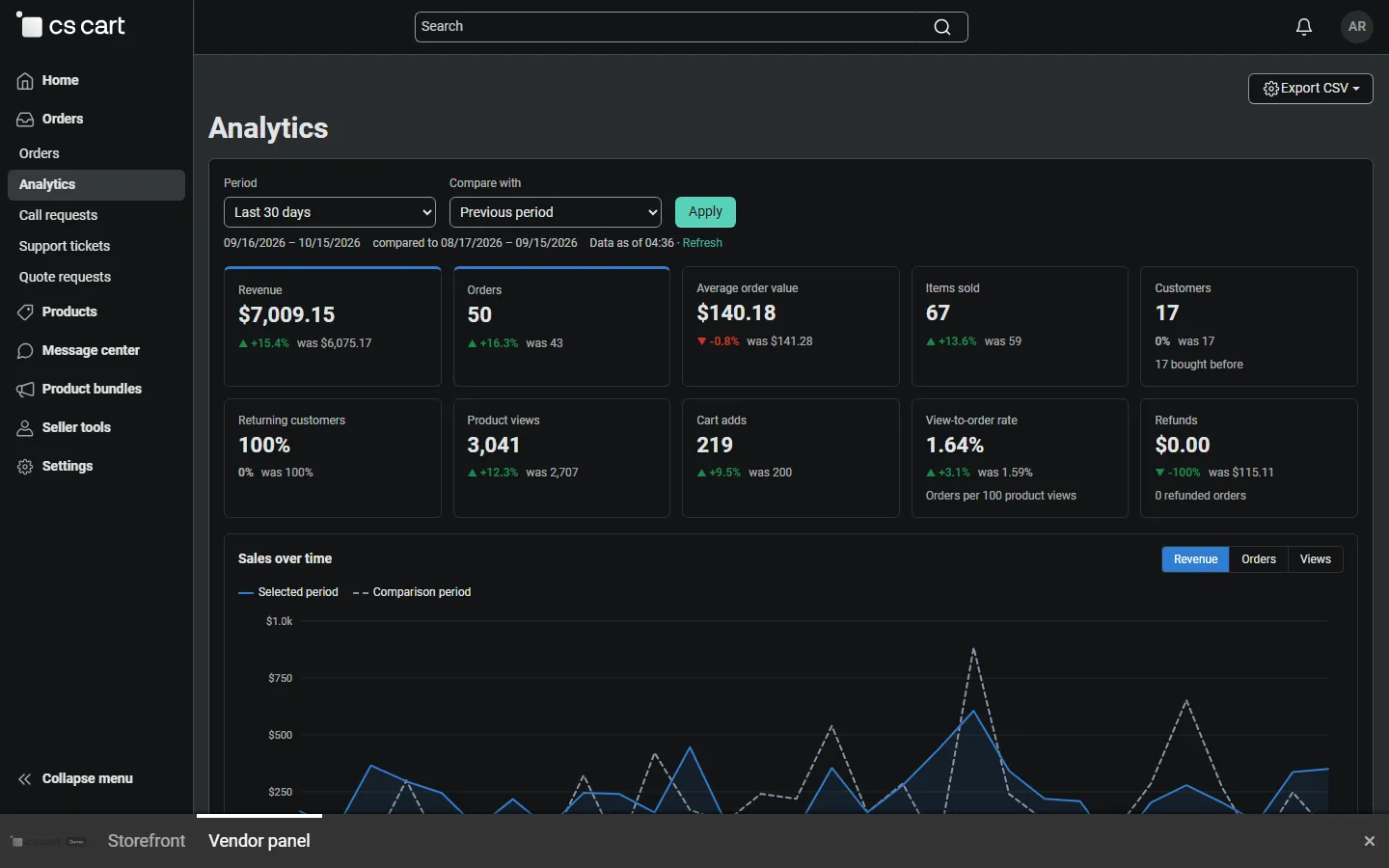
Task: Open the Compare with dropdown
Action: [556, 212]
